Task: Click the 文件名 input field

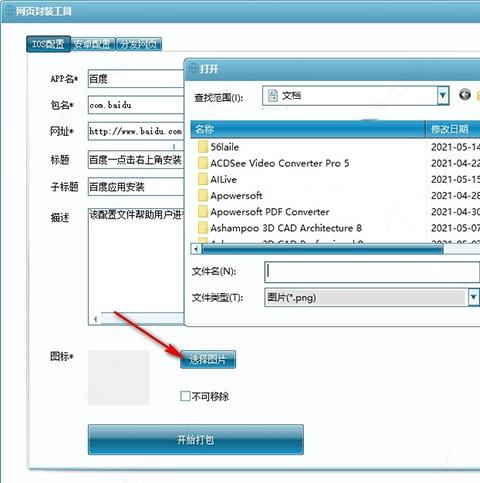Action: pyautogui.click(x=372, y=272)
